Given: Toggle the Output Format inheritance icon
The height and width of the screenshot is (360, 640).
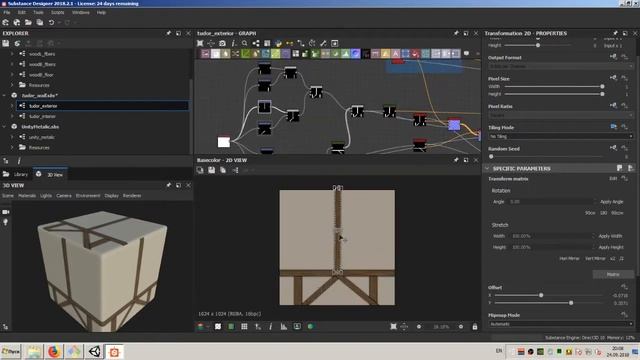Looking at the screenshot, I should [x=613, y=57].
